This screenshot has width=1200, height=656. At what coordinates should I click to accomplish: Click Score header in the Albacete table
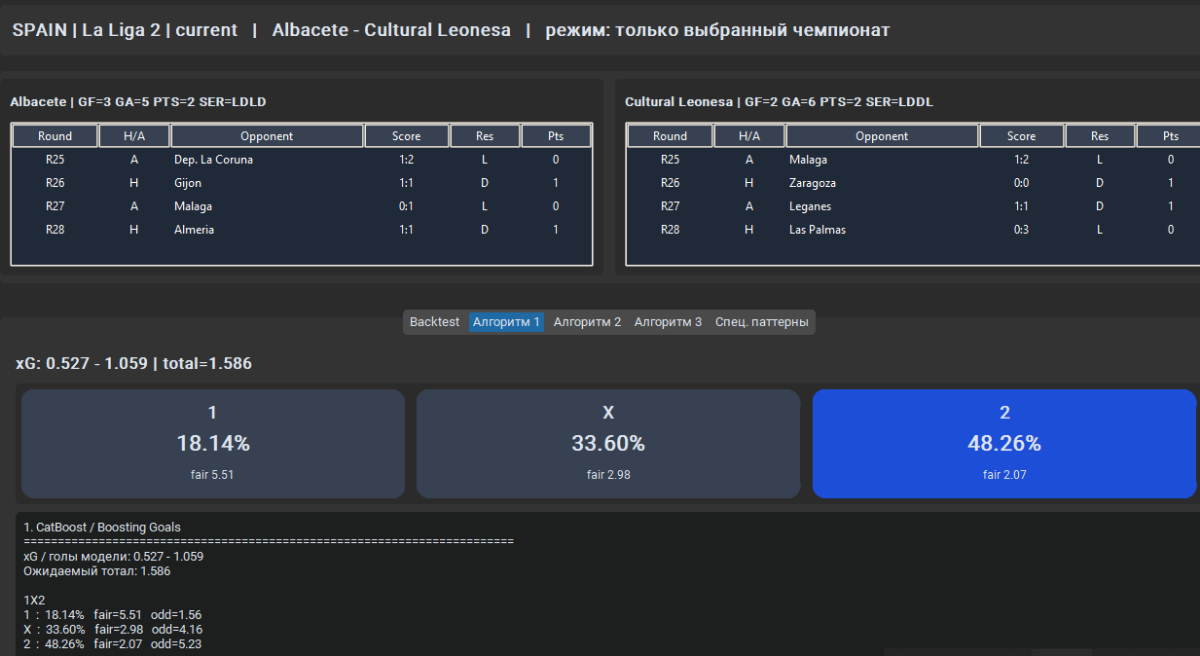point(406,136)
